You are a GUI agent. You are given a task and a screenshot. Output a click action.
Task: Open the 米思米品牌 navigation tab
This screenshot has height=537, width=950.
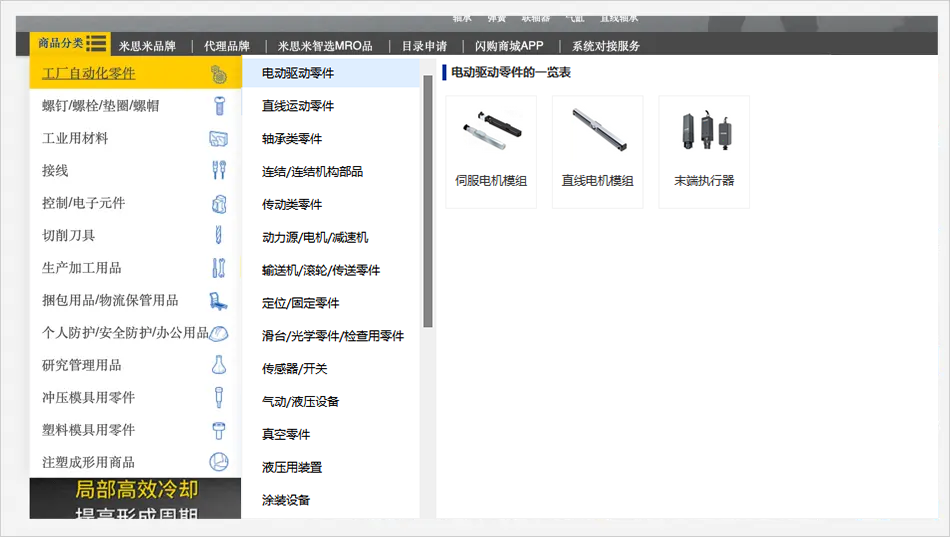[x=147, y=46]
